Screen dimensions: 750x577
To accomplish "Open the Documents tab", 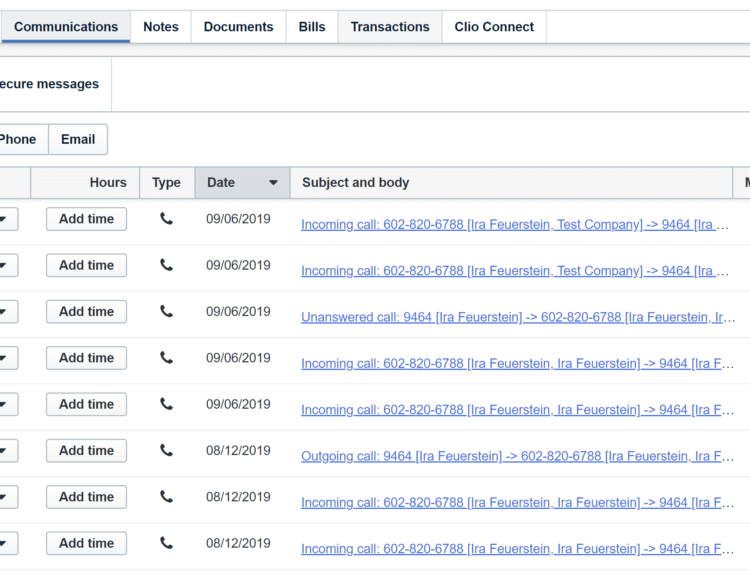I will pyautogui.click(x=238, y=27).
